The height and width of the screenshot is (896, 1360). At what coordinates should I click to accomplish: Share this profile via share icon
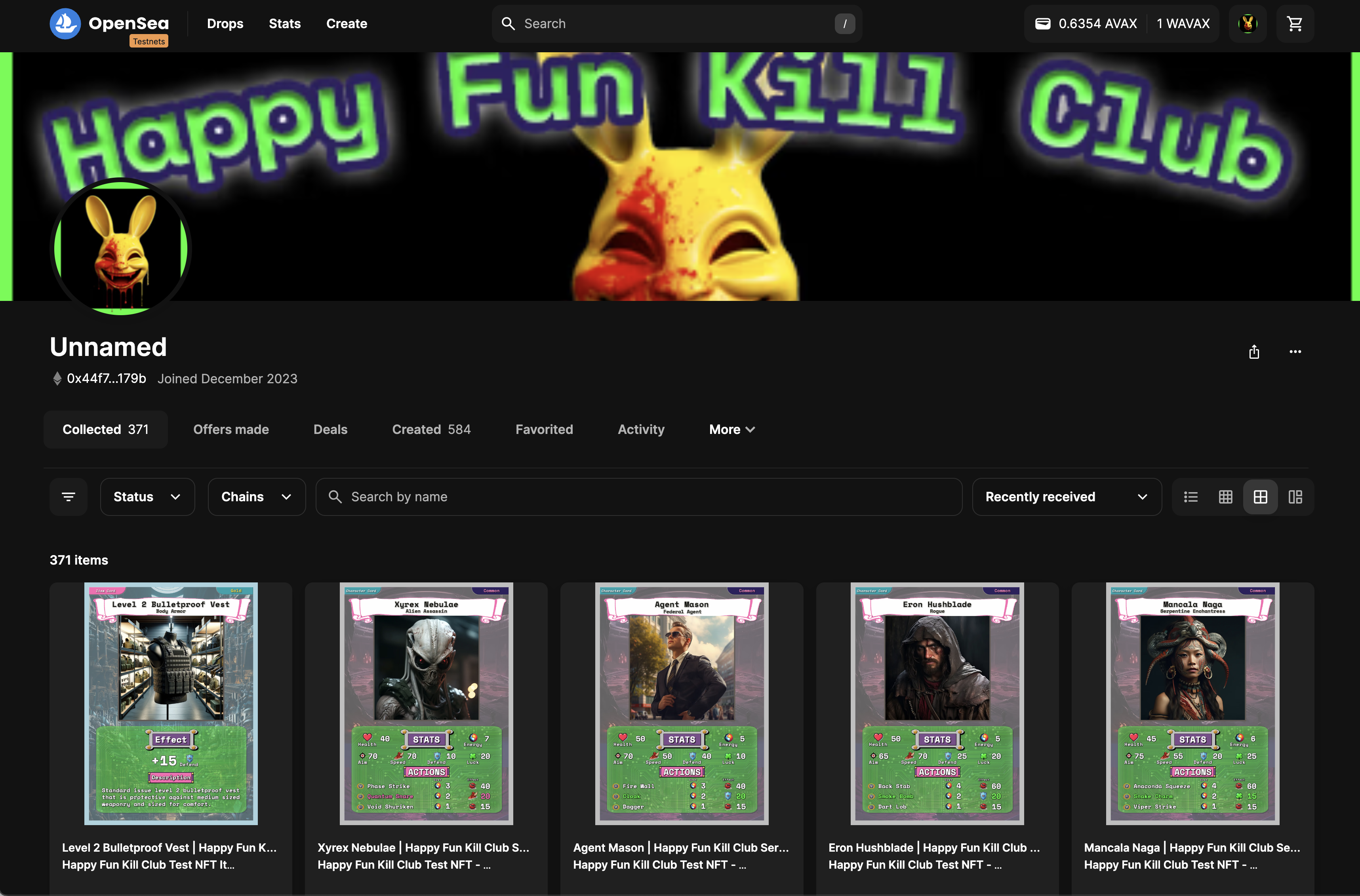pyautogui.click(x=1254, y=352)
